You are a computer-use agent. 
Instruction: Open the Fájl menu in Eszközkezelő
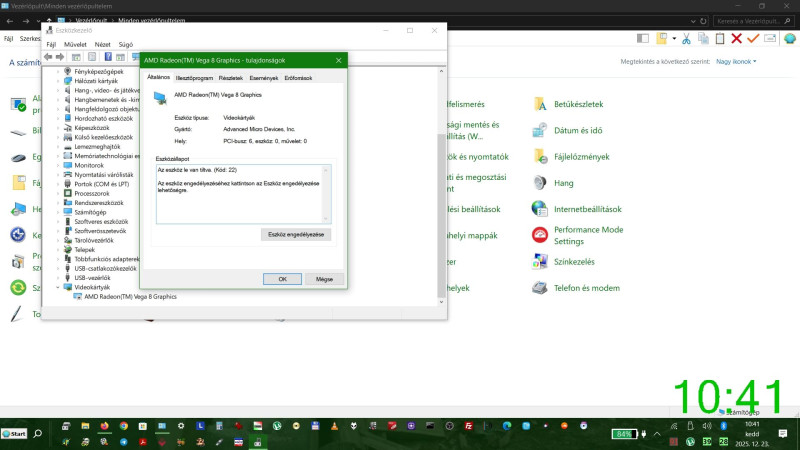coord(51,44)
